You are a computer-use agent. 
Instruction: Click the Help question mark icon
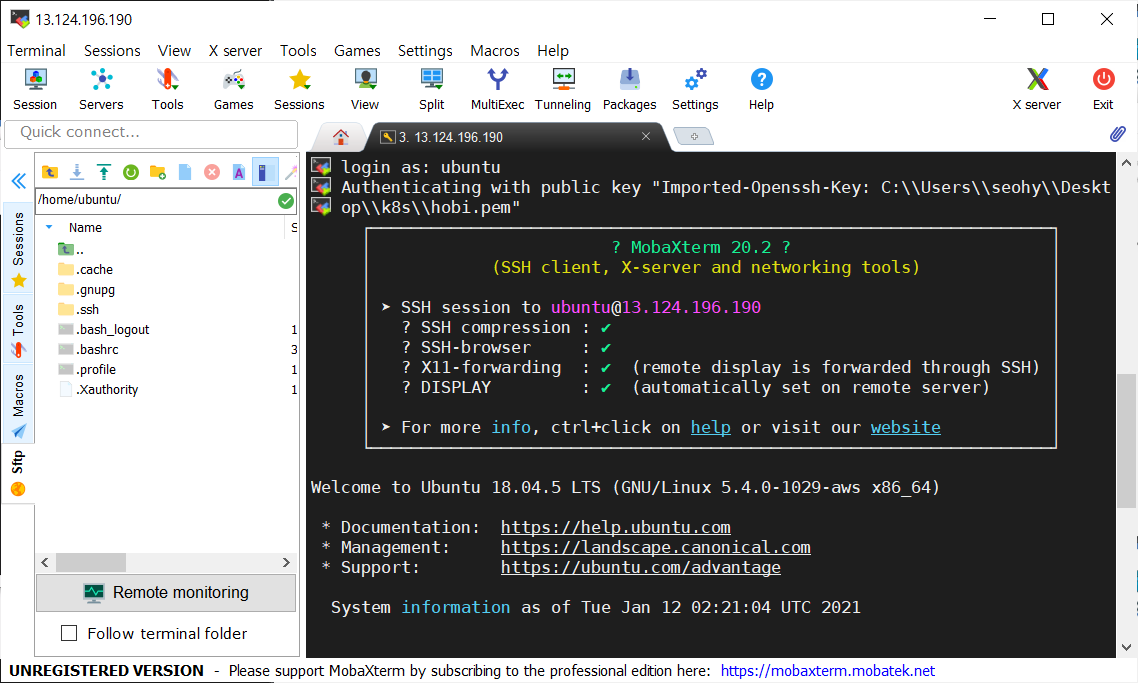pos(761,80)
